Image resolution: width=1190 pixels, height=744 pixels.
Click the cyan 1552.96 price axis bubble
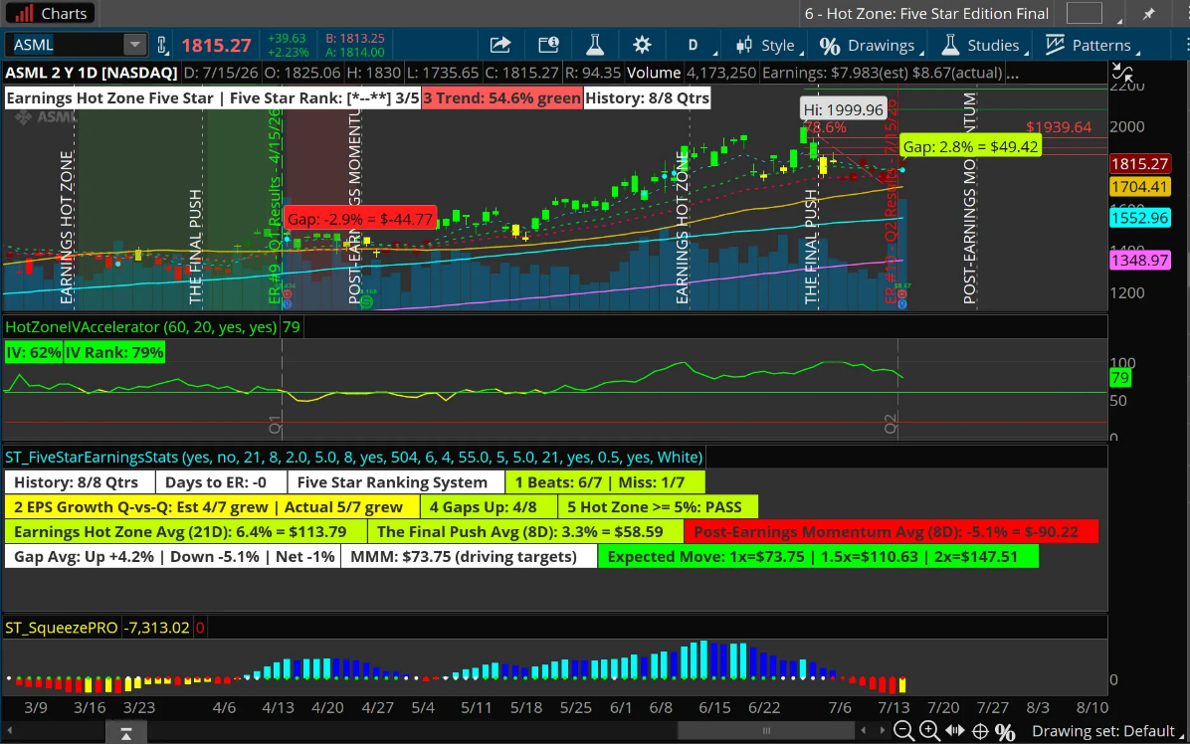pos(1140,219)
